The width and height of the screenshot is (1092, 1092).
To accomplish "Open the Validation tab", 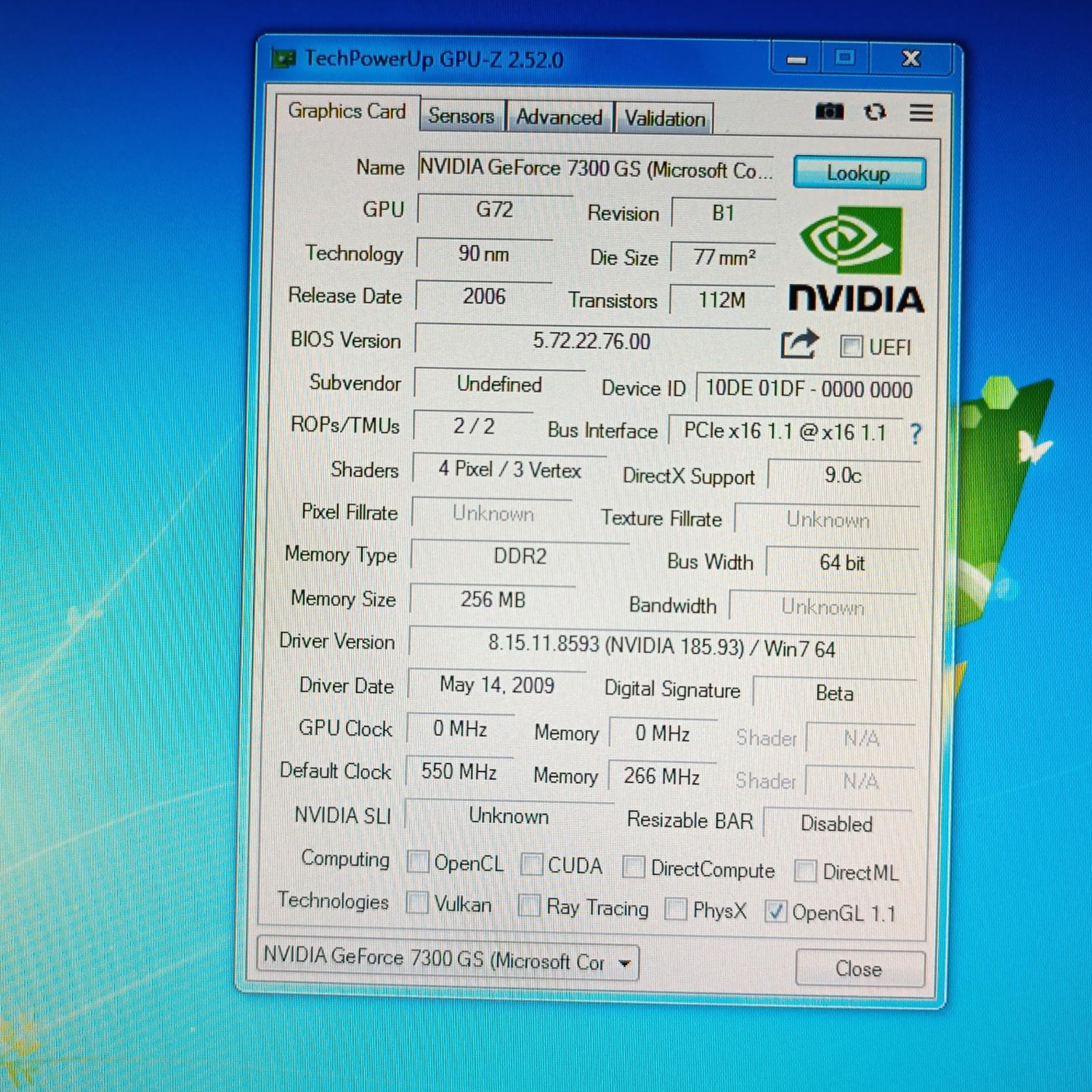I will tap(665, 119).
